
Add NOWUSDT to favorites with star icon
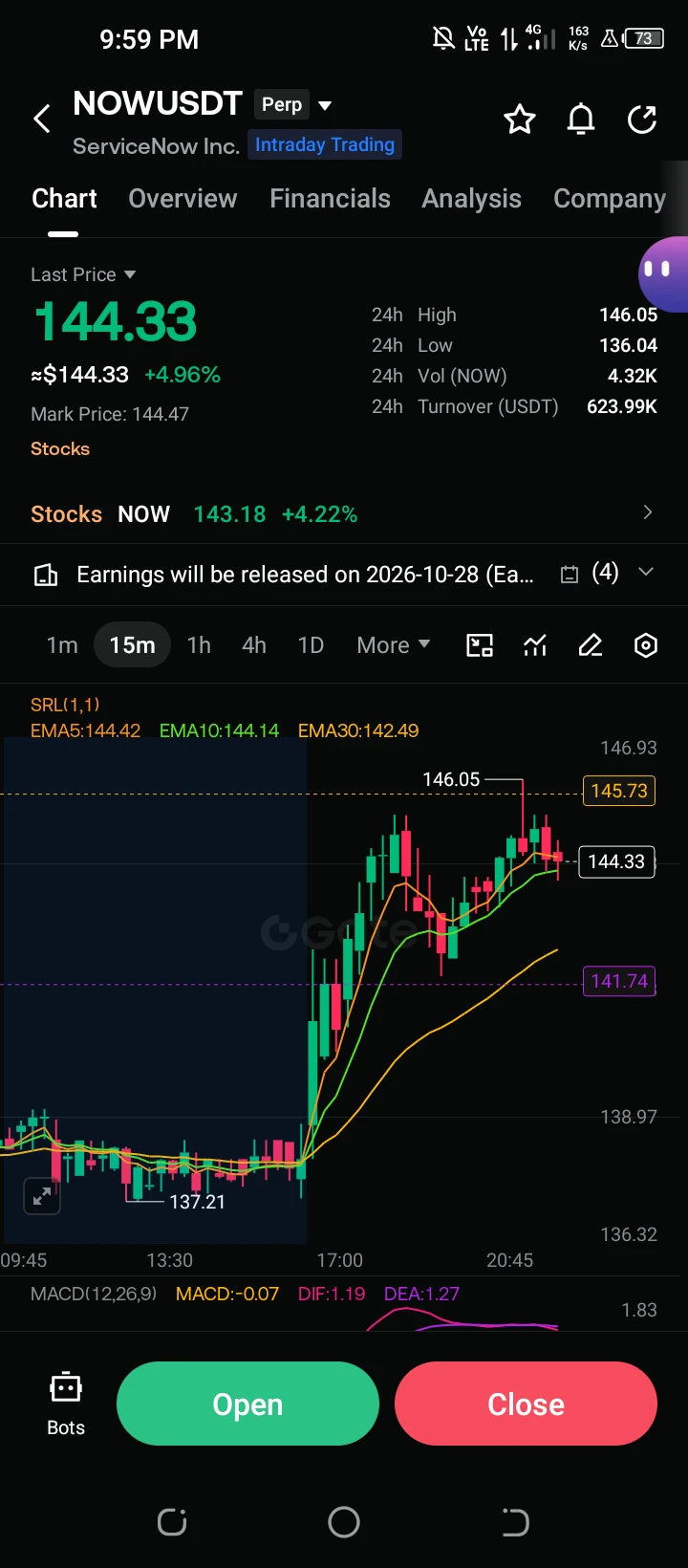tap(520, 120)
